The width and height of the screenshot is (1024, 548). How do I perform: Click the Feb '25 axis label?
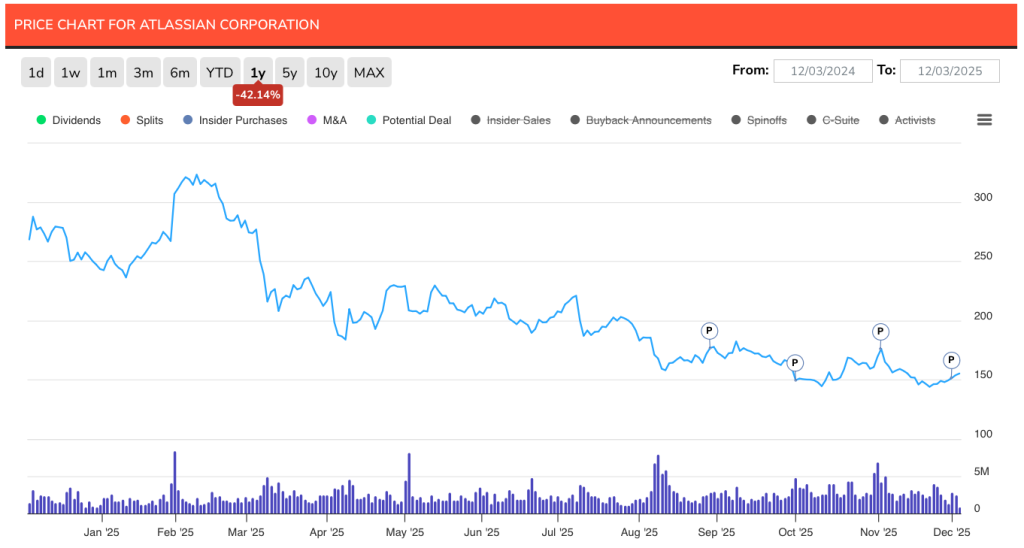click(x=175, y=532)
